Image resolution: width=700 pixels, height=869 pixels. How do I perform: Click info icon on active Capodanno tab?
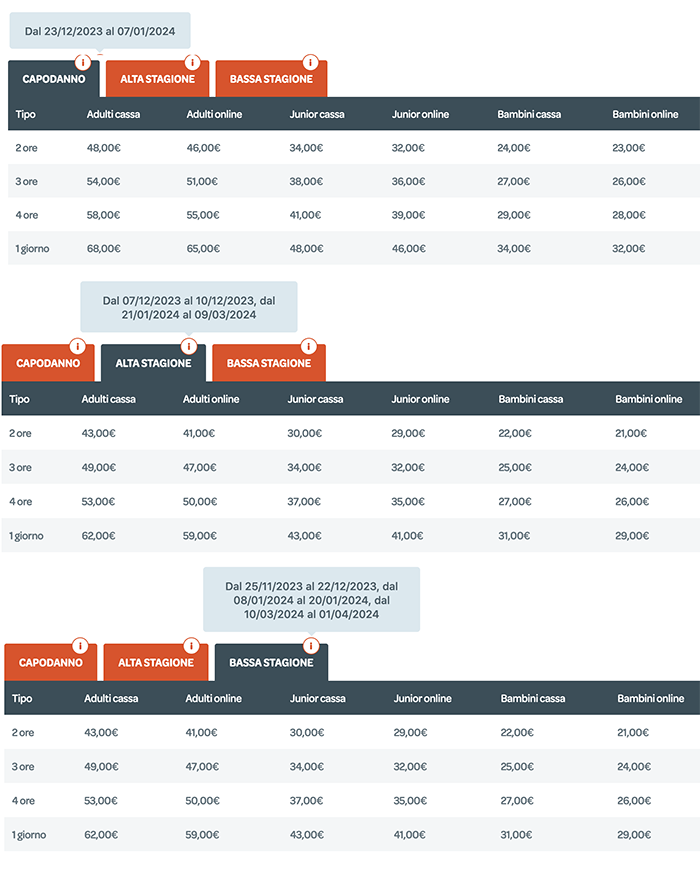point(83,62)
